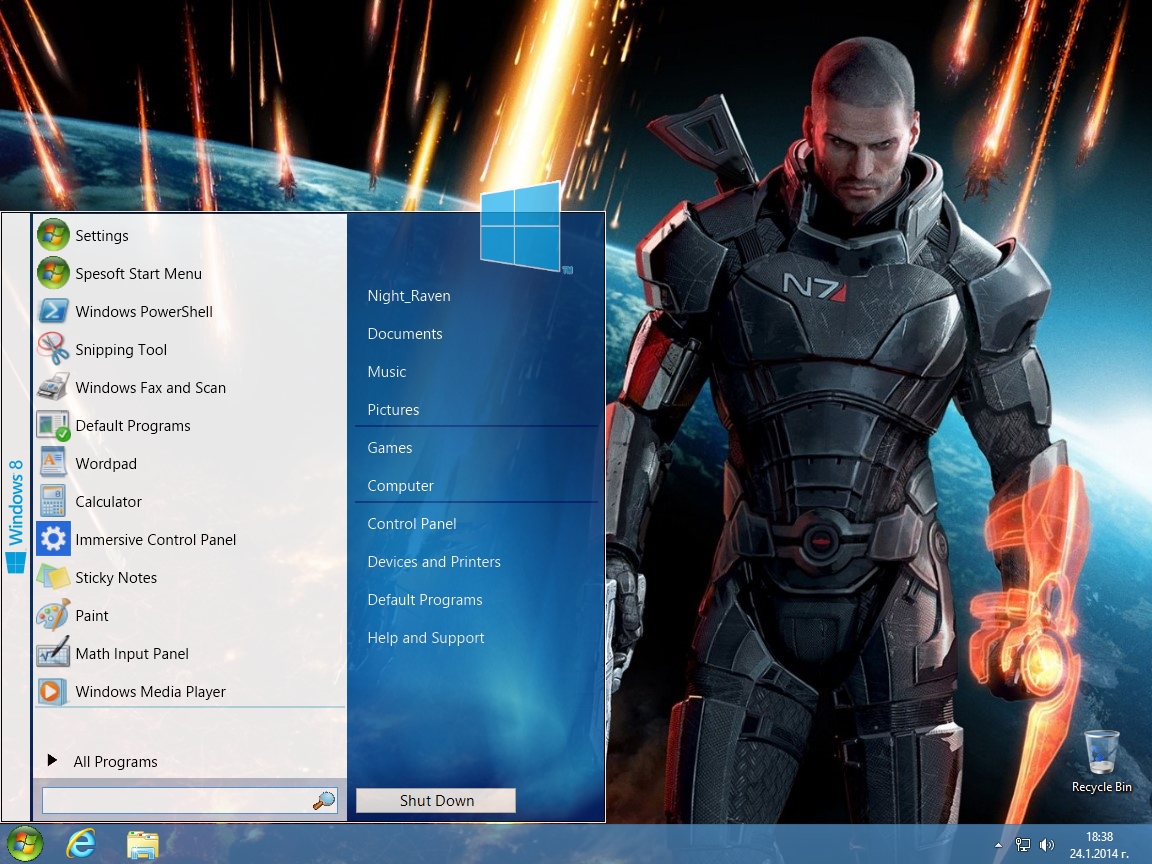Click the Calculator icon

[53, 502]
